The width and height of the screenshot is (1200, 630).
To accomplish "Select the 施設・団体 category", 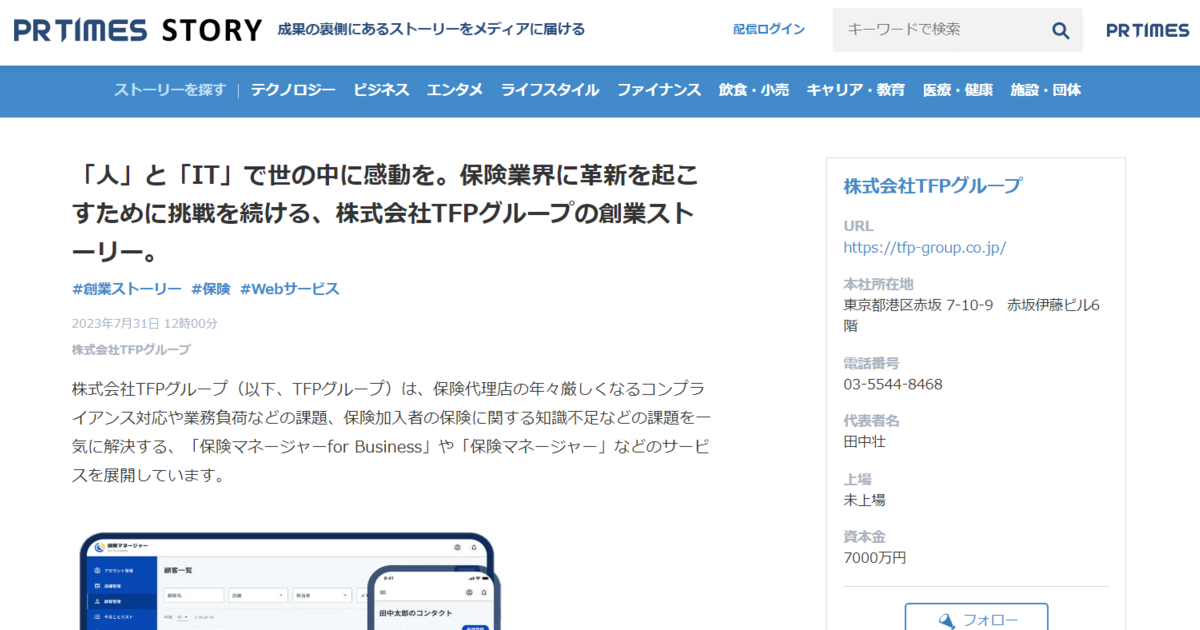I will [x=1046, y=90].
